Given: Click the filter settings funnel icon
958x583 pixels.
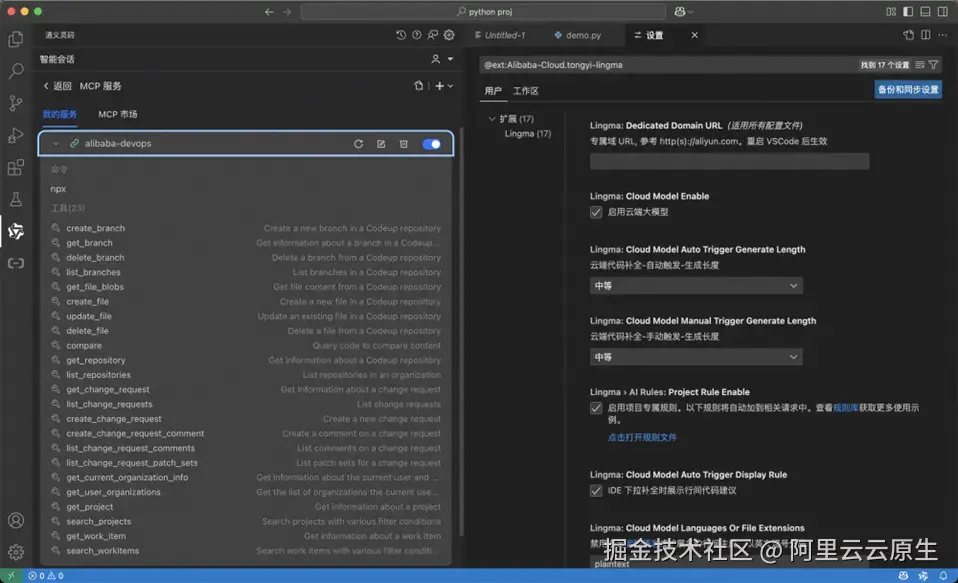Looking at the screenshot, I should (x=933, y=65).
